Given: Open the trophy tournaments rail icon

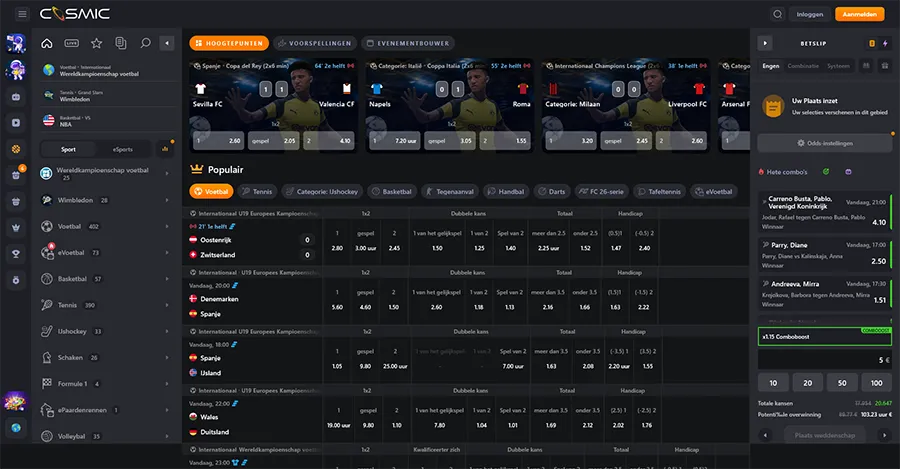Looking at the screenshot, I should click(x=15, y=254).
